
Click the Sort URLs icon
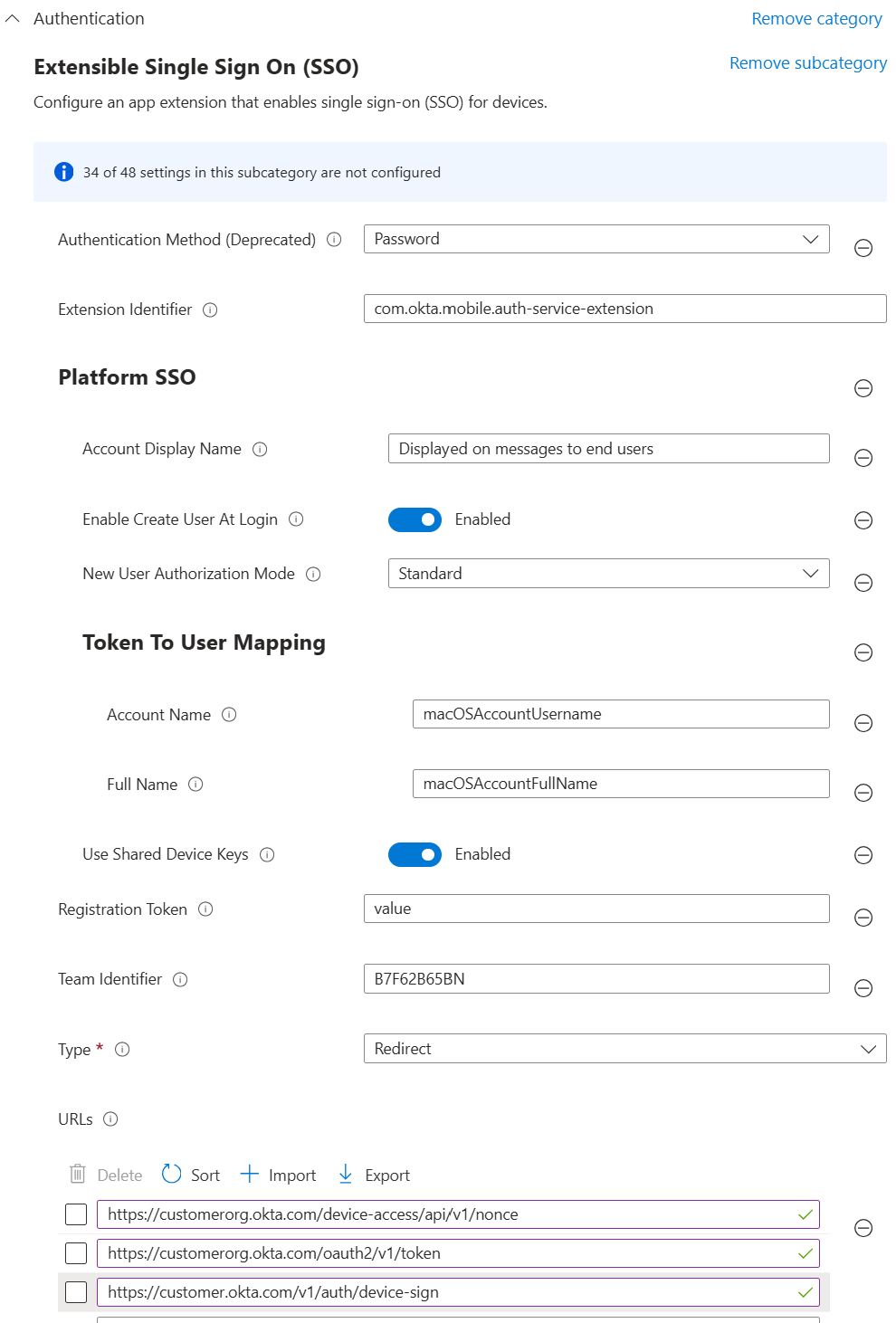[171, 1175]
